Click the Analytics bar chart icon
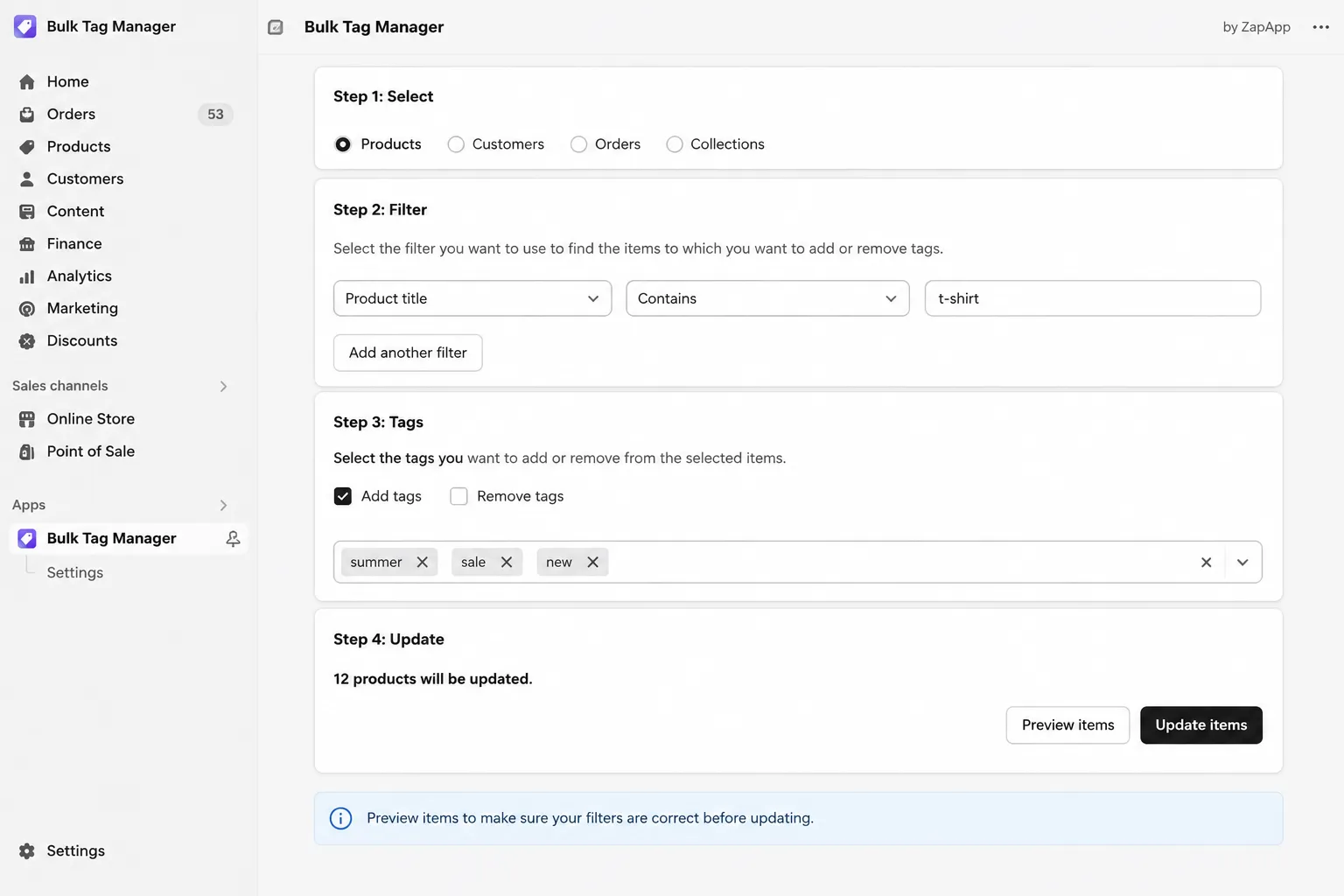 (27, 276)
